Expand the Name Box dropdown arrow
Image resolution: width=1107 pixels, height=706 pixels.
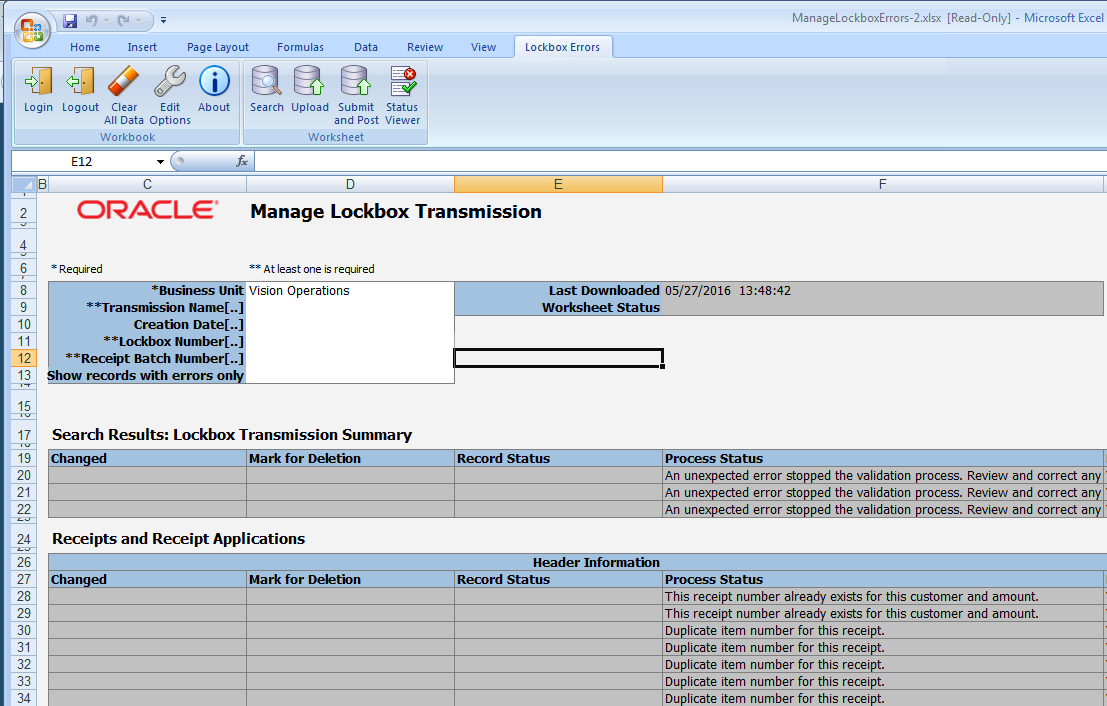tap(160, 162)
